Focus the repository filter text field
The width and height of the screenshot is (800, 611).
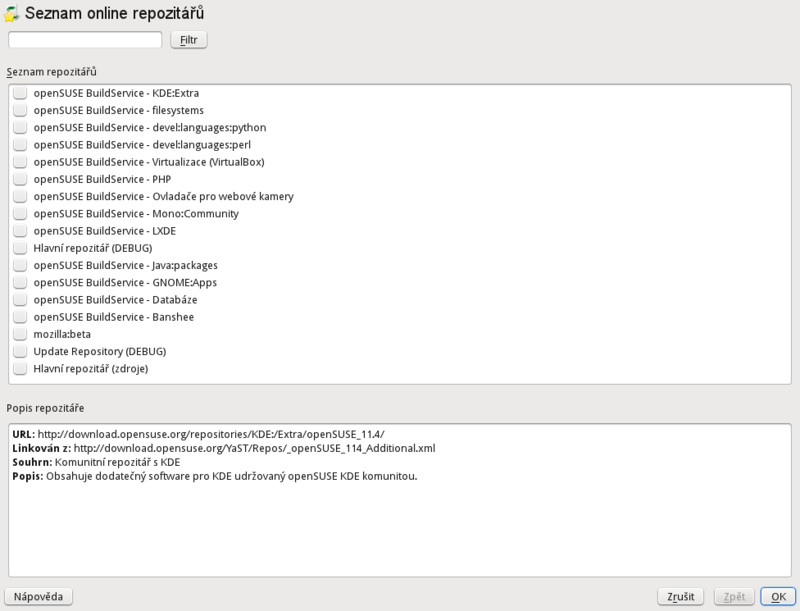point(85,40)
